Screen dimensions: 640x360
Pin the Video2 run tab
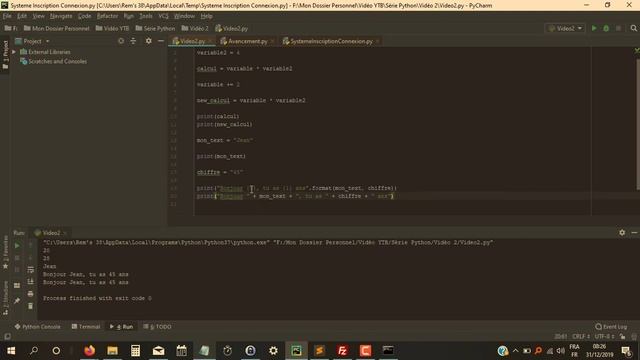[17, 301]
